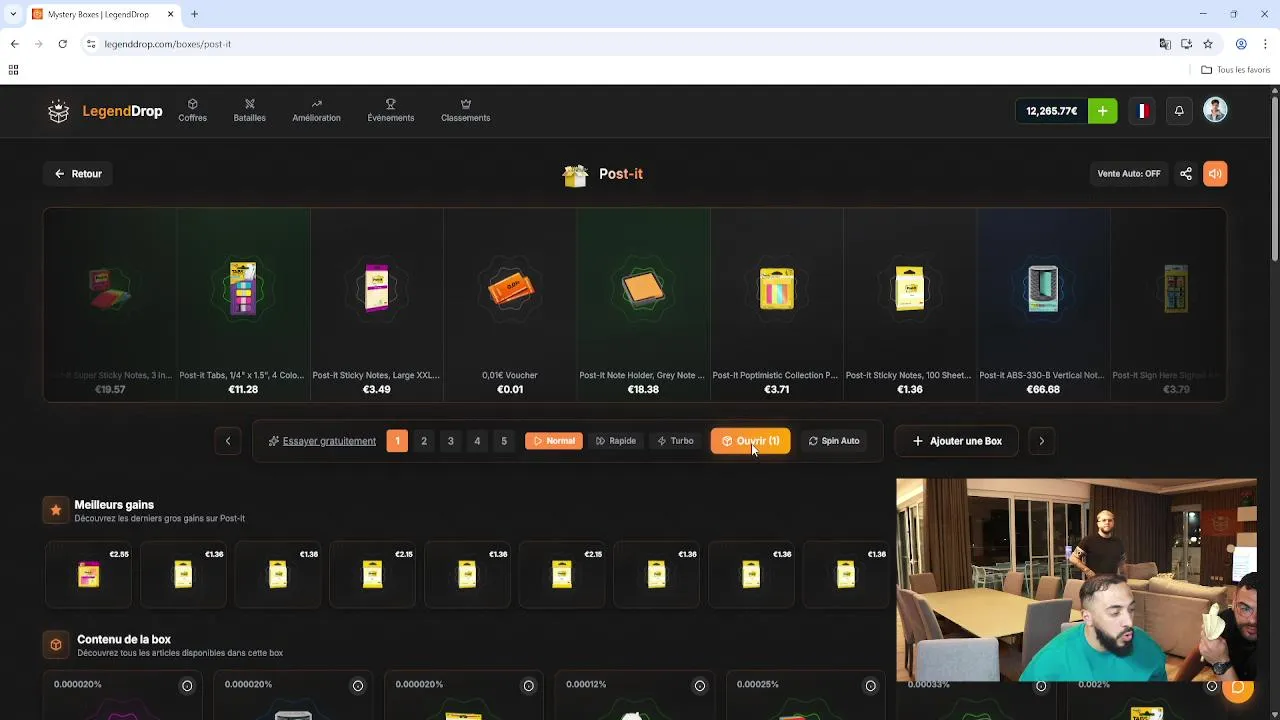The height and width of the screenshot is (720, 1280).
Task: Click the address bar URL
Action: click(168, 44)
